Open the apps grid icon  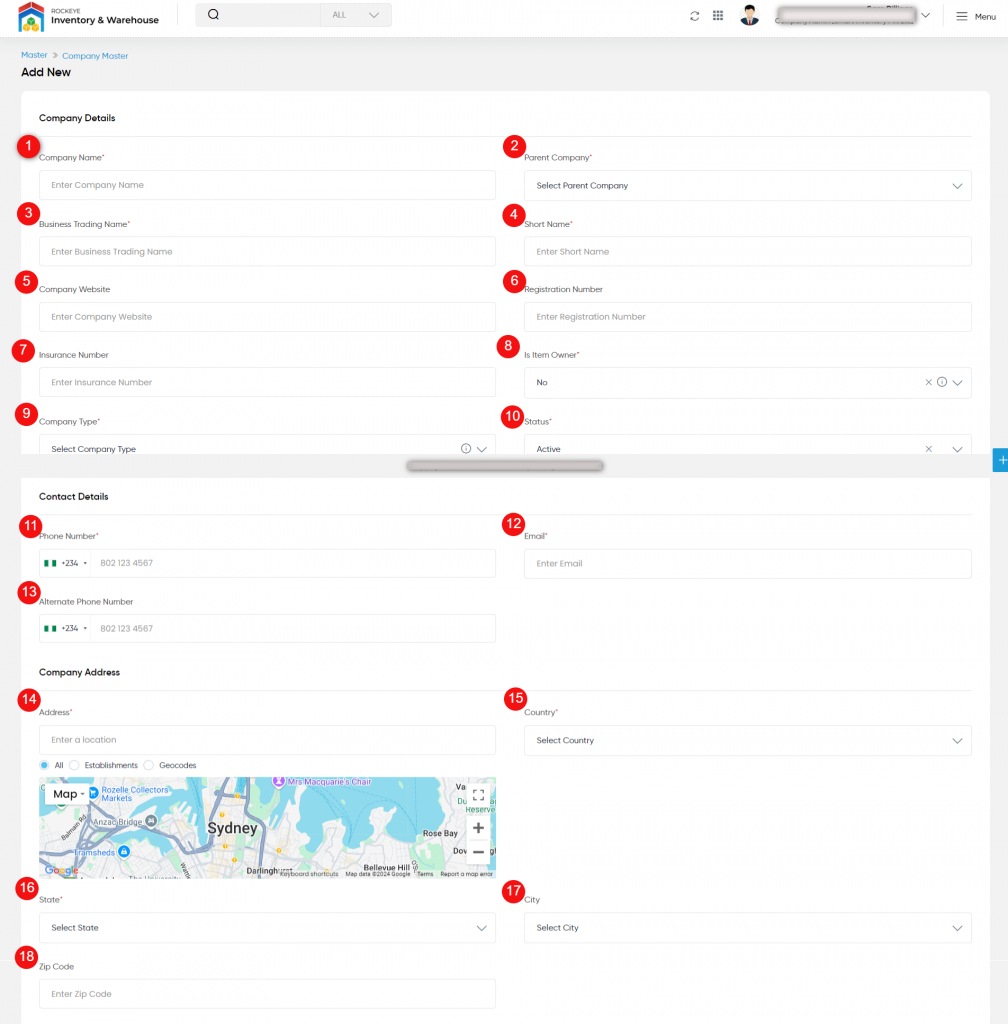718,16
